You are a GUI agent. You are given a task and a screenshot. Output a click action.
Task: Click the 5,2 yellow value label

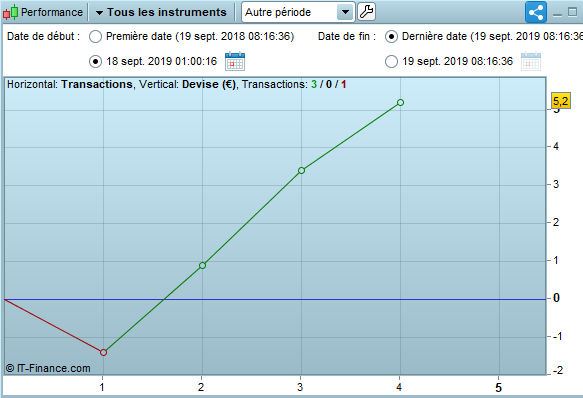pos(561,101)
